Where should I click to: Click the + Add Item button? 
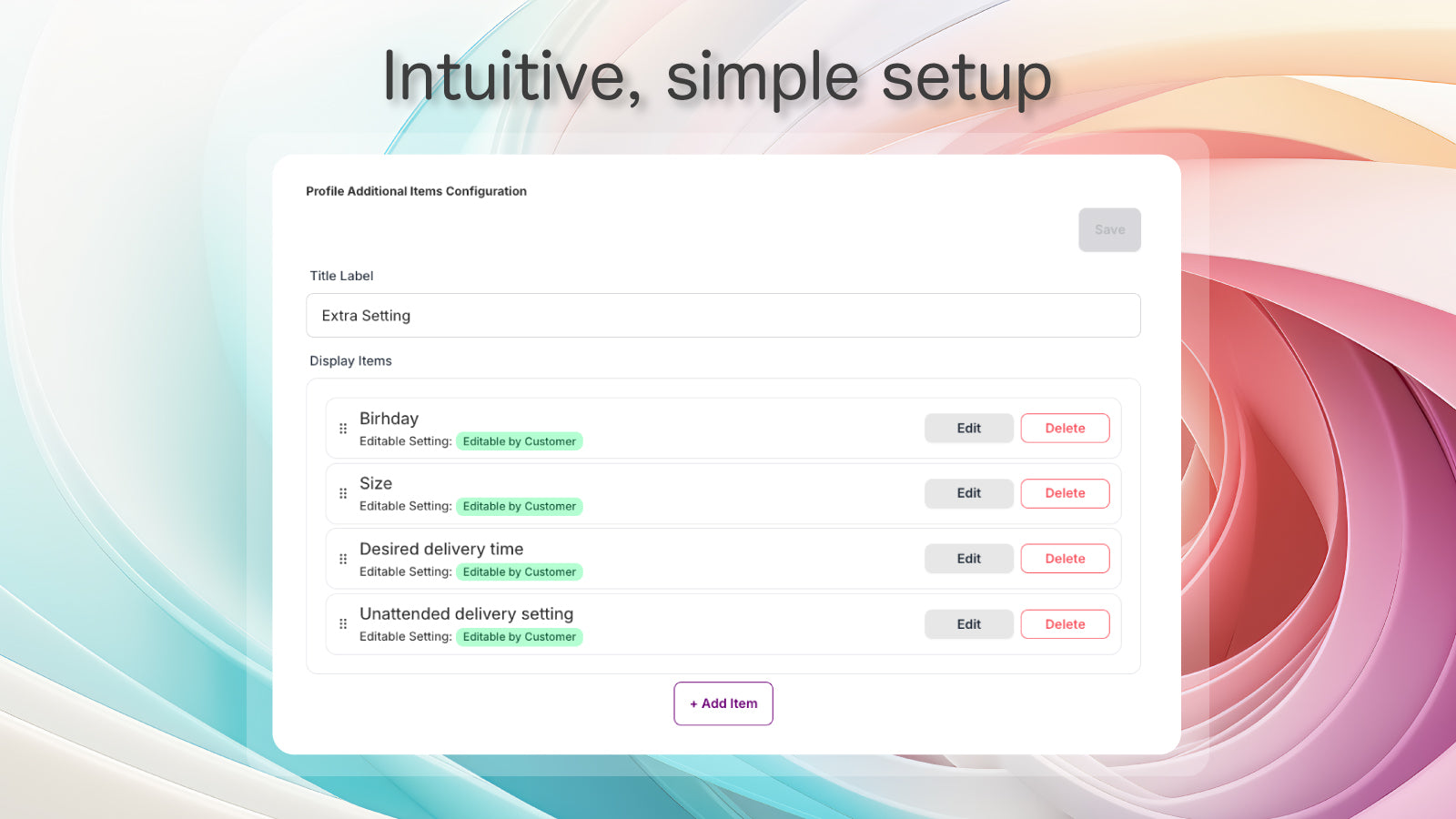tap(723, 703)
